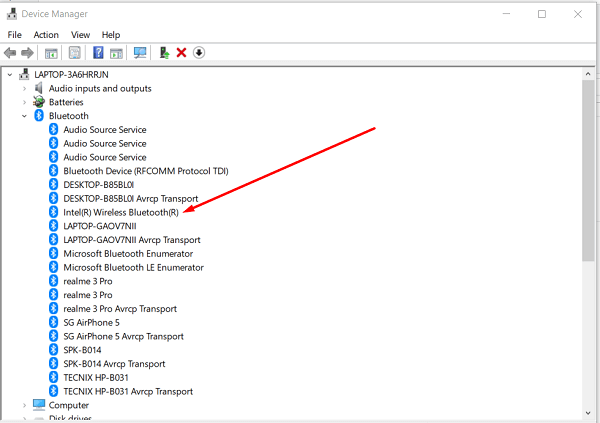Open the Action menu

coord(46,35)
